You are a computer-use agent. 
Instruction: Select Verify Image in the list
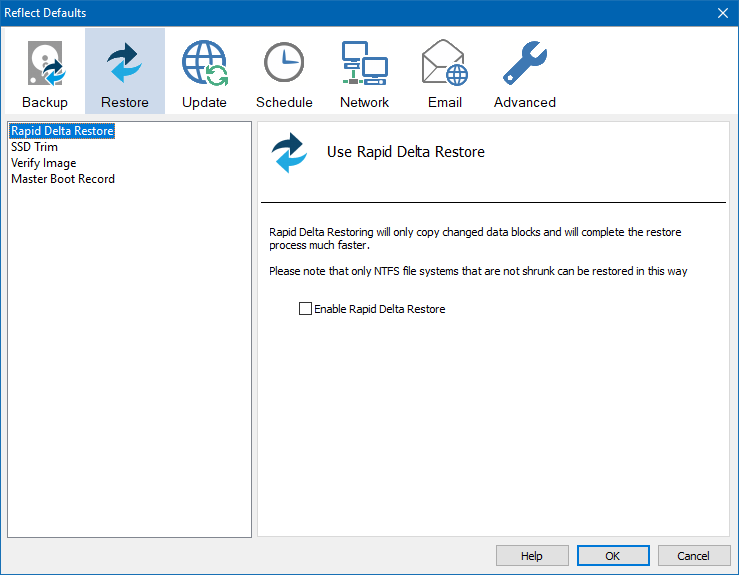(x=43, y=163)
